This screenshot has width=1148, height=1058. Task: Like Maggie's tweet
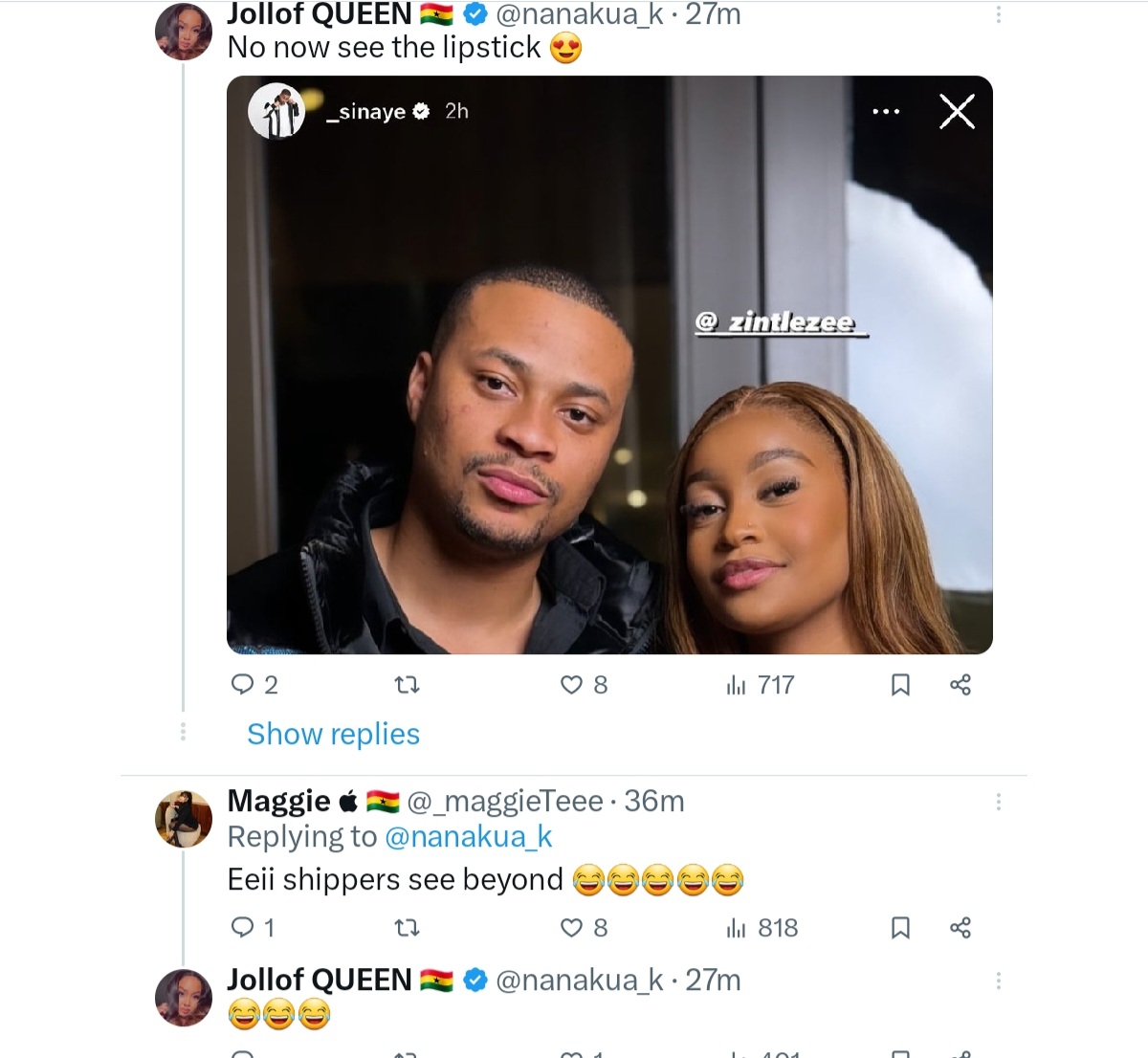click(584, 928)
